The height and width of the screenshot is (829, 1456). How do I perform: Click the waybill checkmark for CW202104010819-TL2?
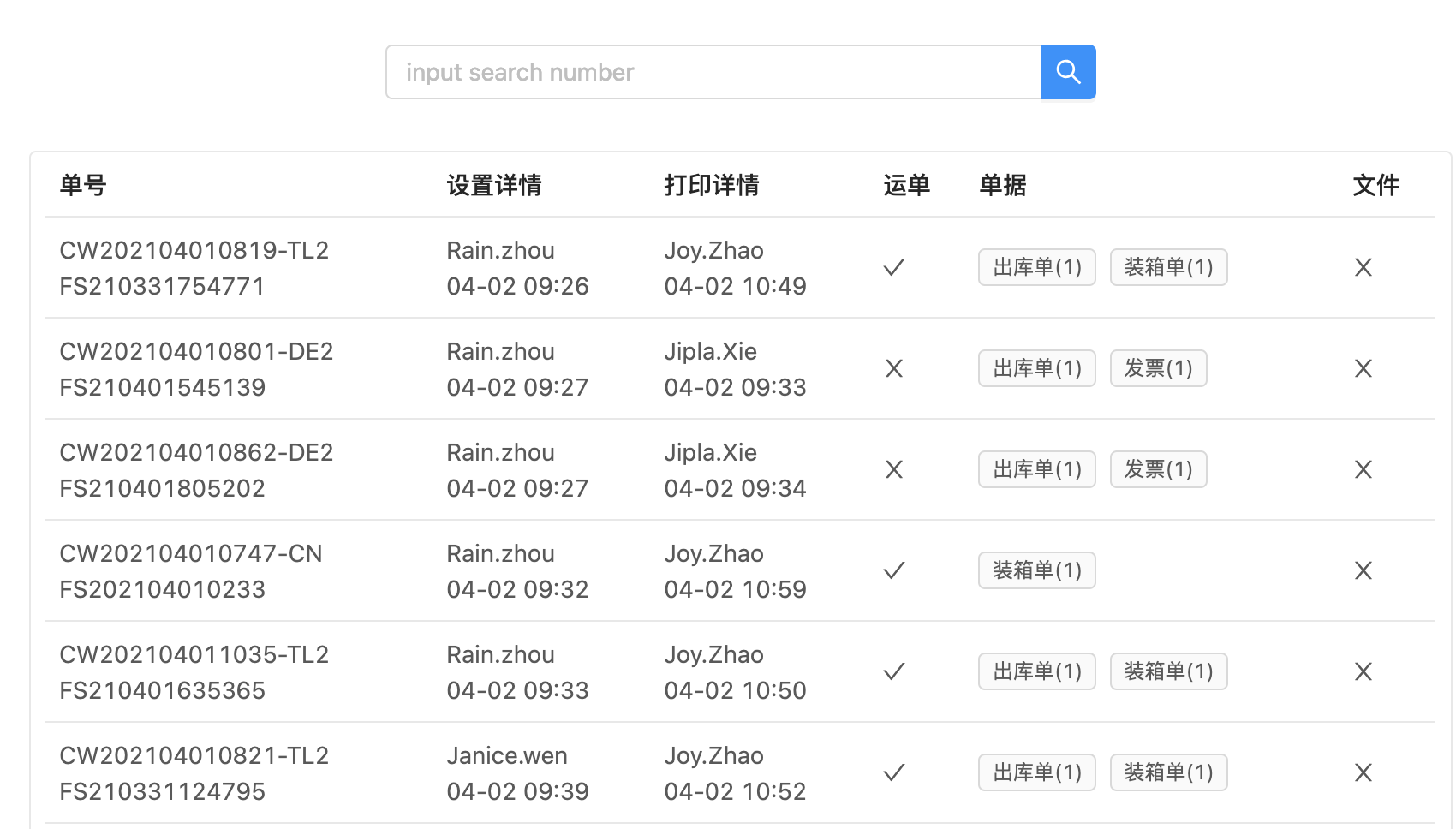pyautogui.click(x=894, y=267)
